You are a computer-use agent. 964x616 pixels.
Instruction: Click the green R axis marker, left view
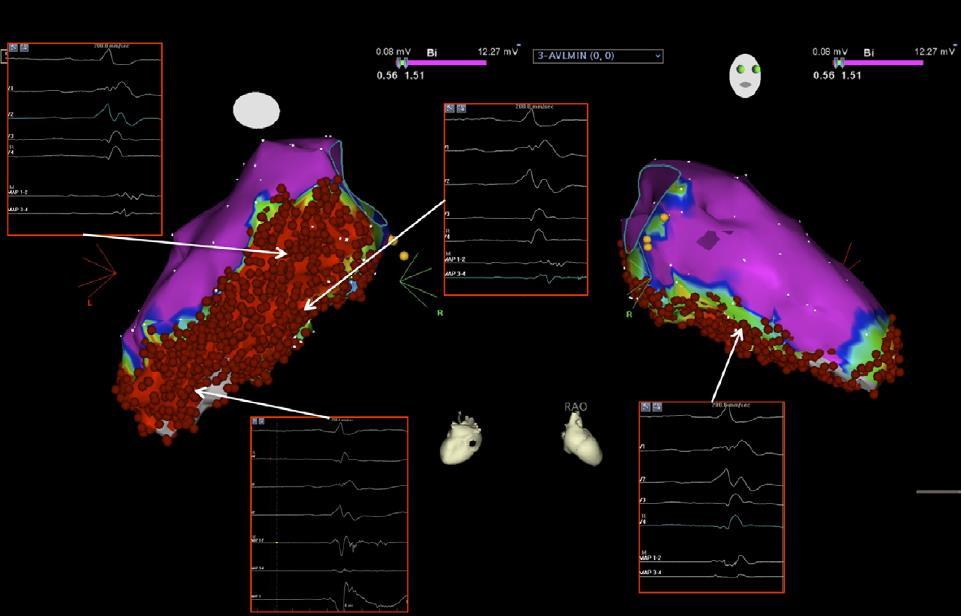pyautogui.click(x=440, y=313)
